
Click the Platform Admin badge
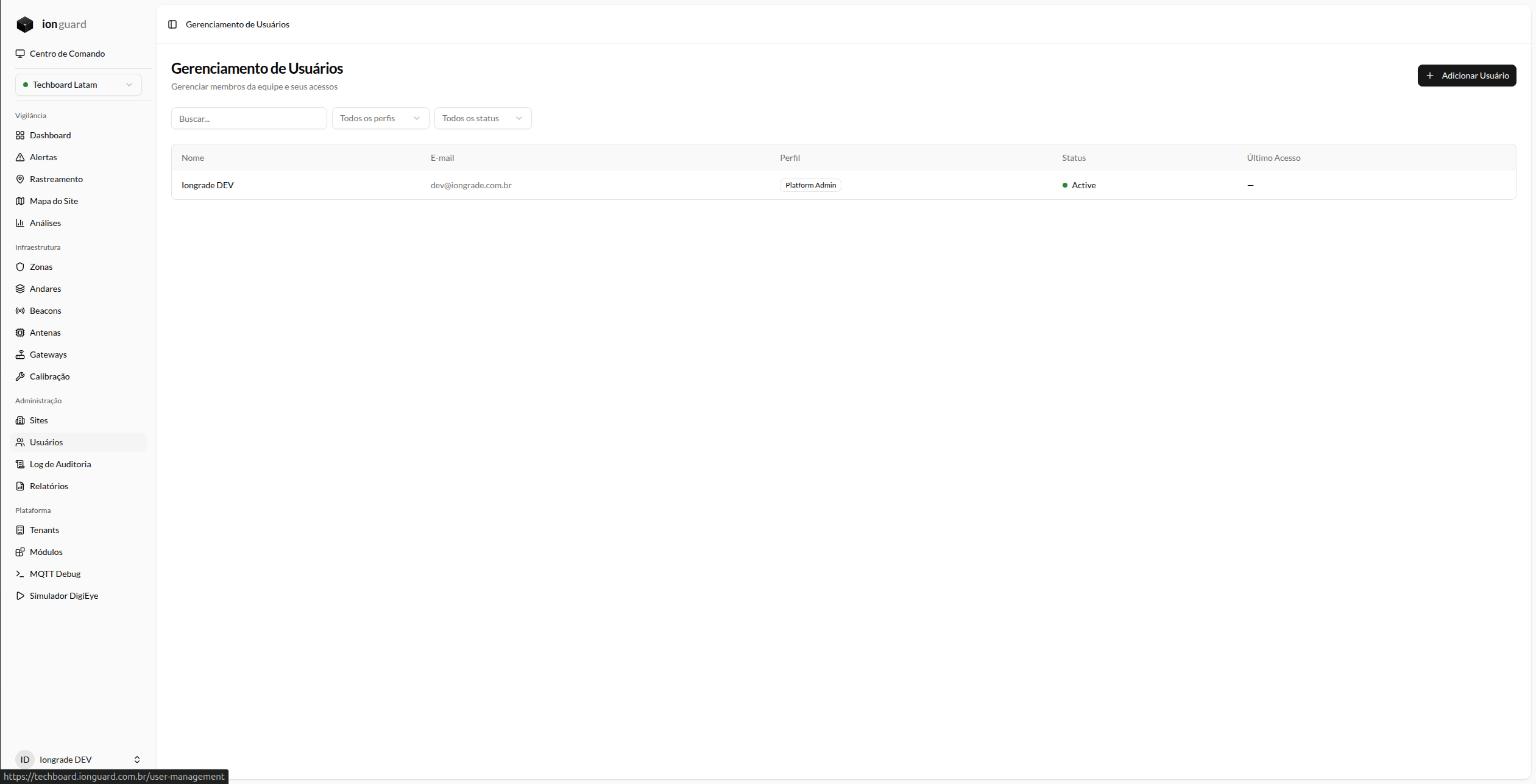coord(810,185)
